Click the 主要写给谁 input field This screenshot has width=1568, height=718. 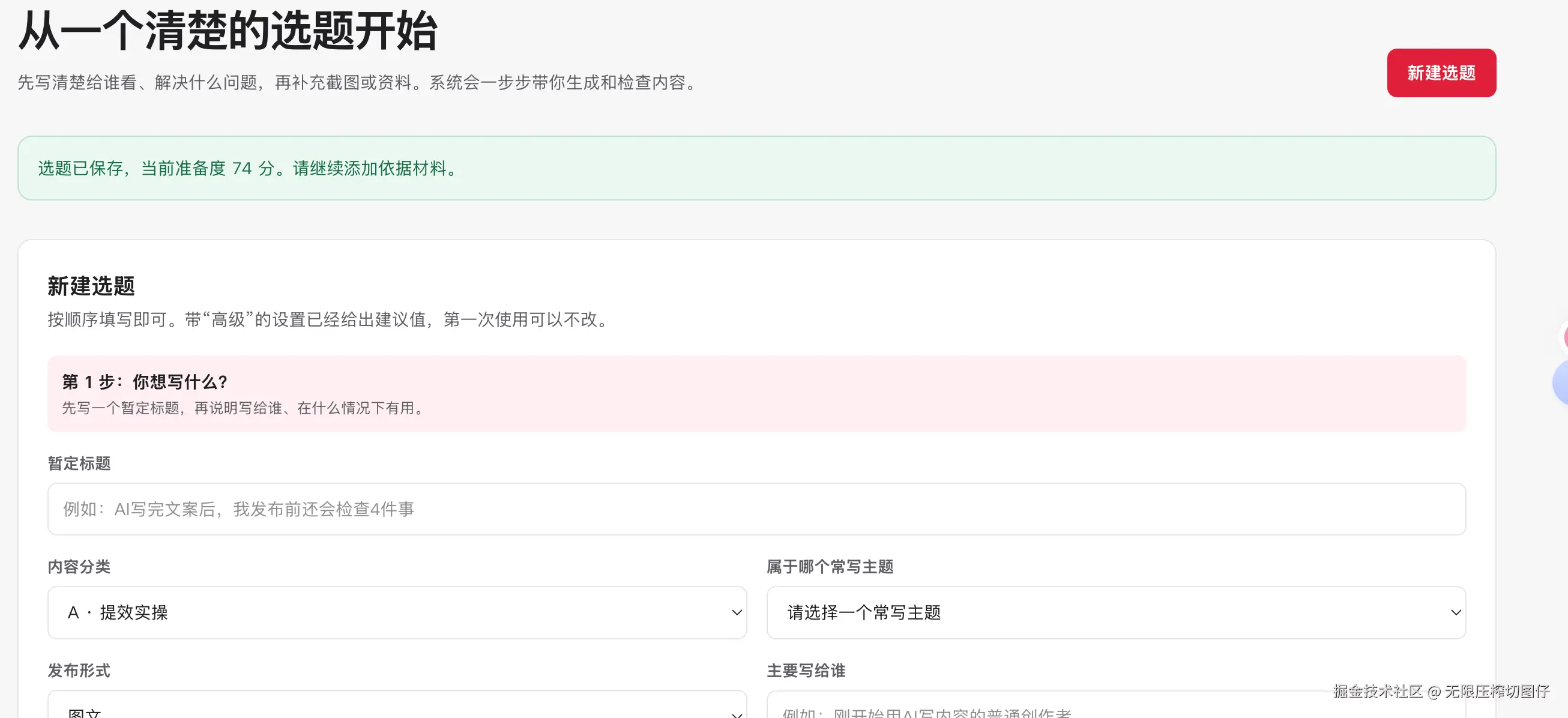point(1116,705)
